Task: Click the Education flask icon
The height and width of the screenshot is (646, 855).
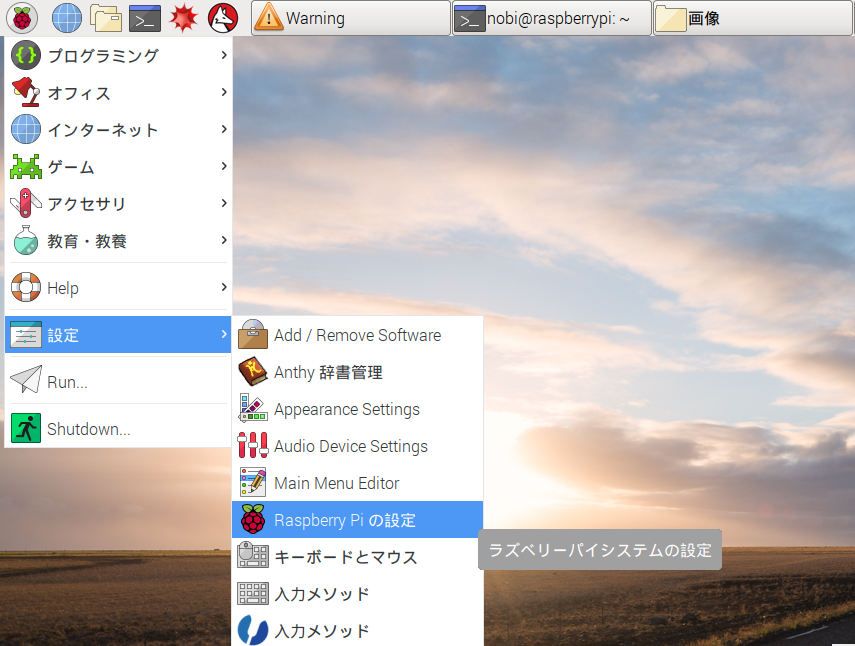Action: pos(26,240)
